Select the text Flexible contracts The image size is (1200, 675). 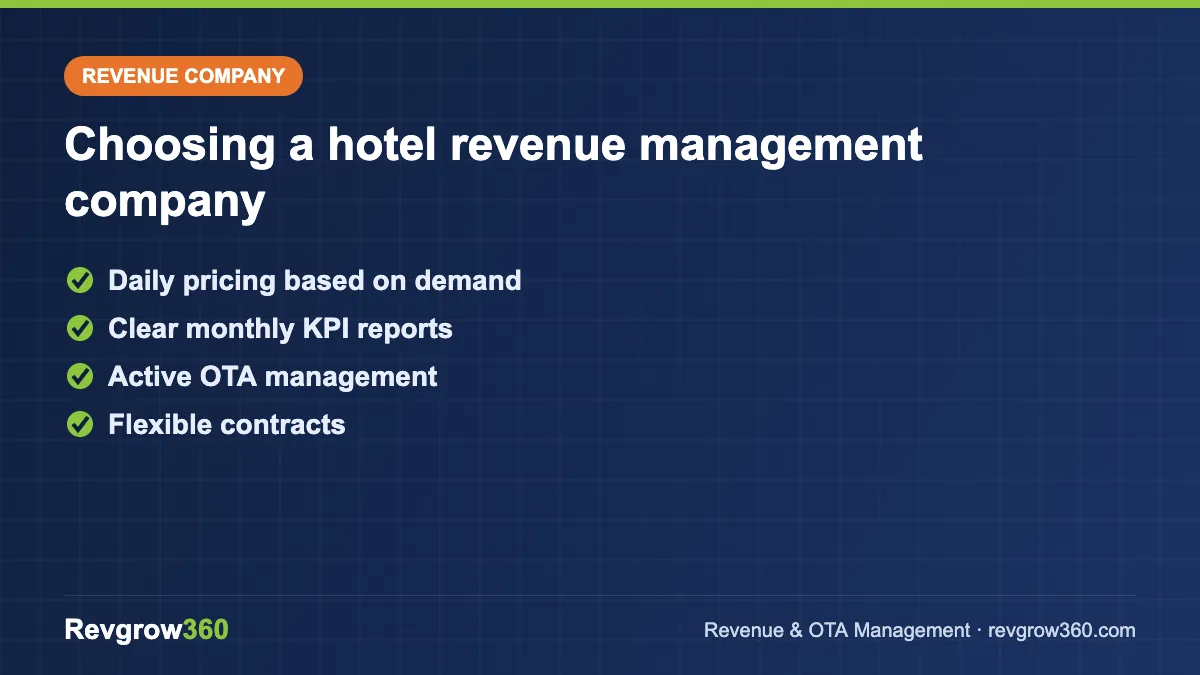point(226,425)
